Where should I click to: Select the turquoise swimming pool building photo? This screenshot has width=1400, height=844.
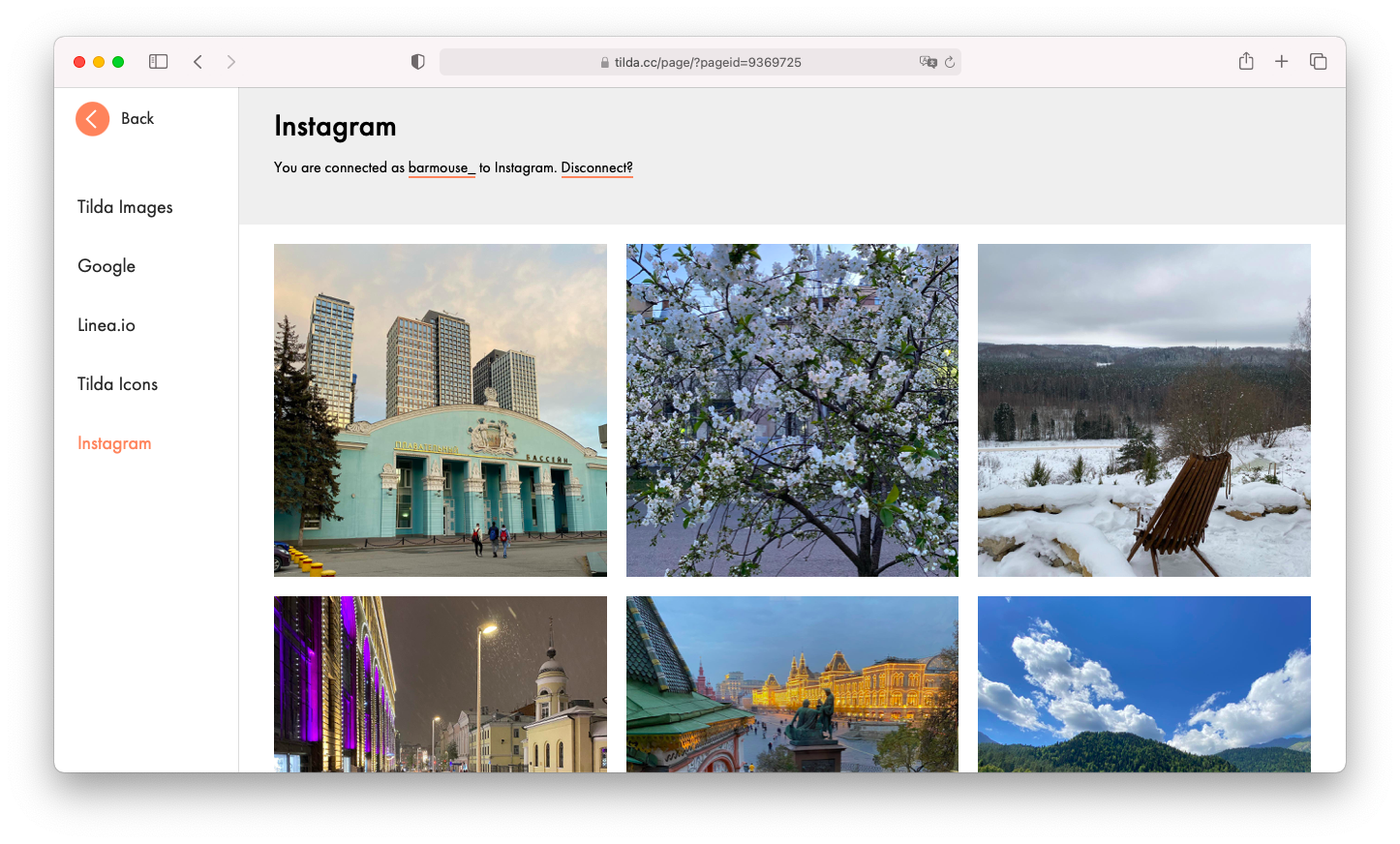(440, 409)
